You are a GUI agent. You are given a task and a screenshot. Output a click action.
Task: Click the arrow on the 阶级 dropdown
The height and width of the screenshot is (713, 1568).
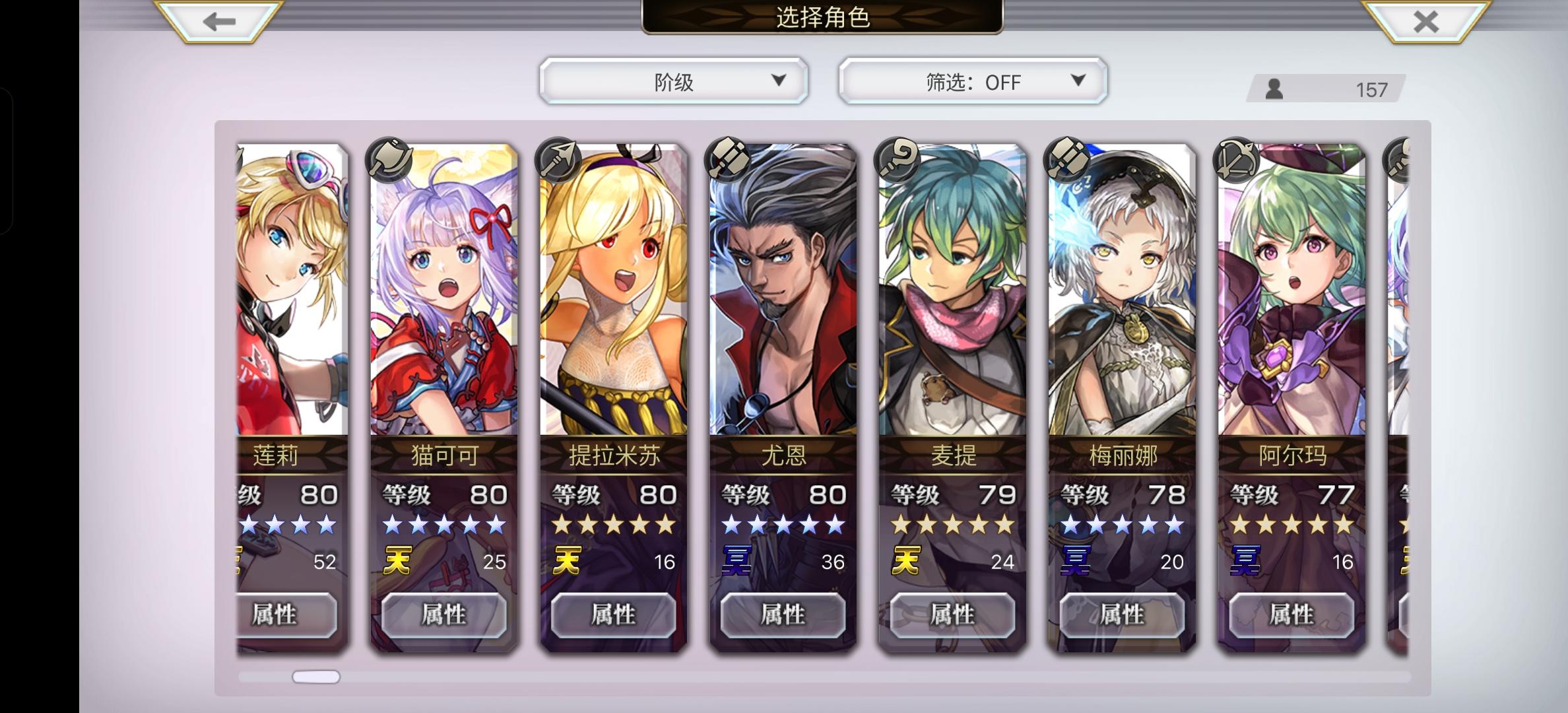(x=779, y=81)
